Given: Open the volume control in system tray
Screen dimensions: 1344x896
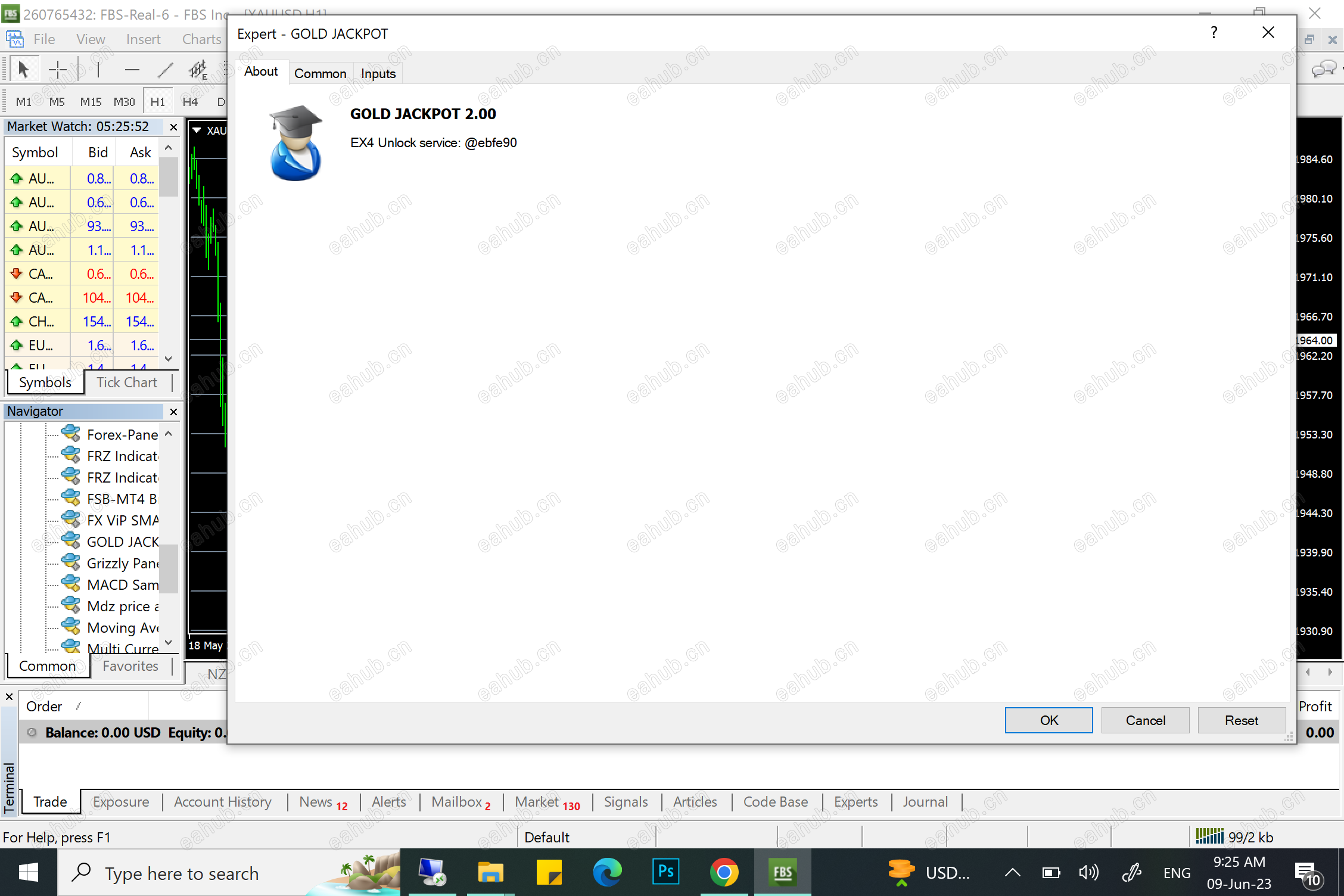Looking at the screenshot, I should pyautogui.click(x=1089, y=873).
